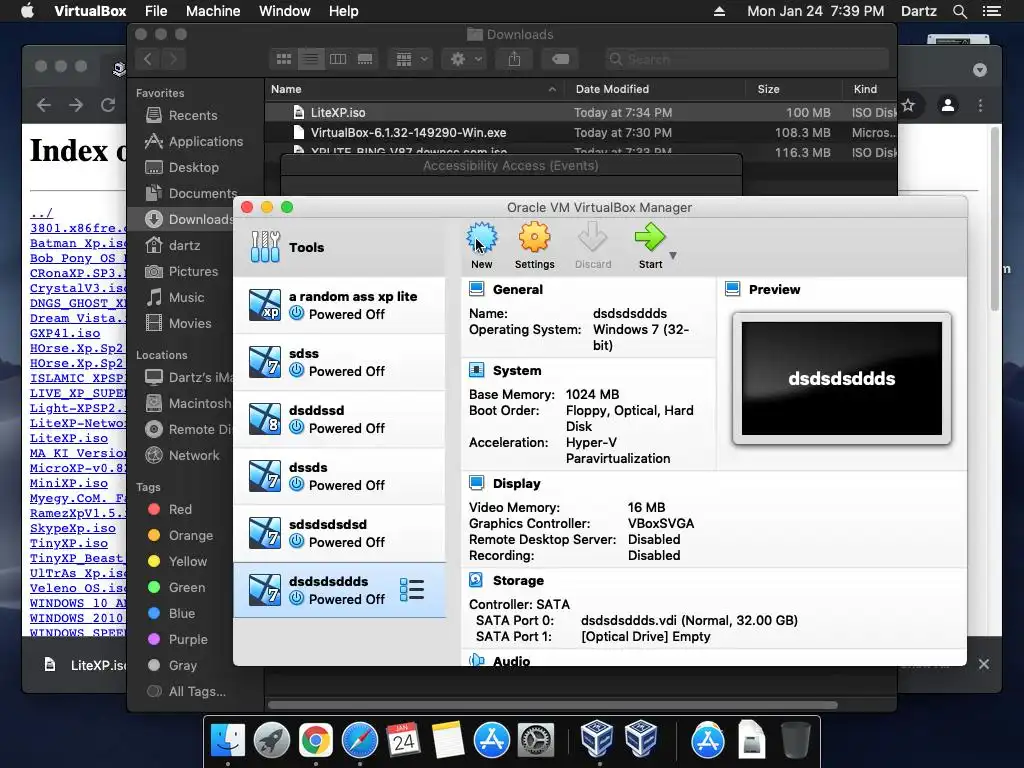Switch Finder to list view
Viewport: 1024px width, 768px height.
(x=311, y=59)
